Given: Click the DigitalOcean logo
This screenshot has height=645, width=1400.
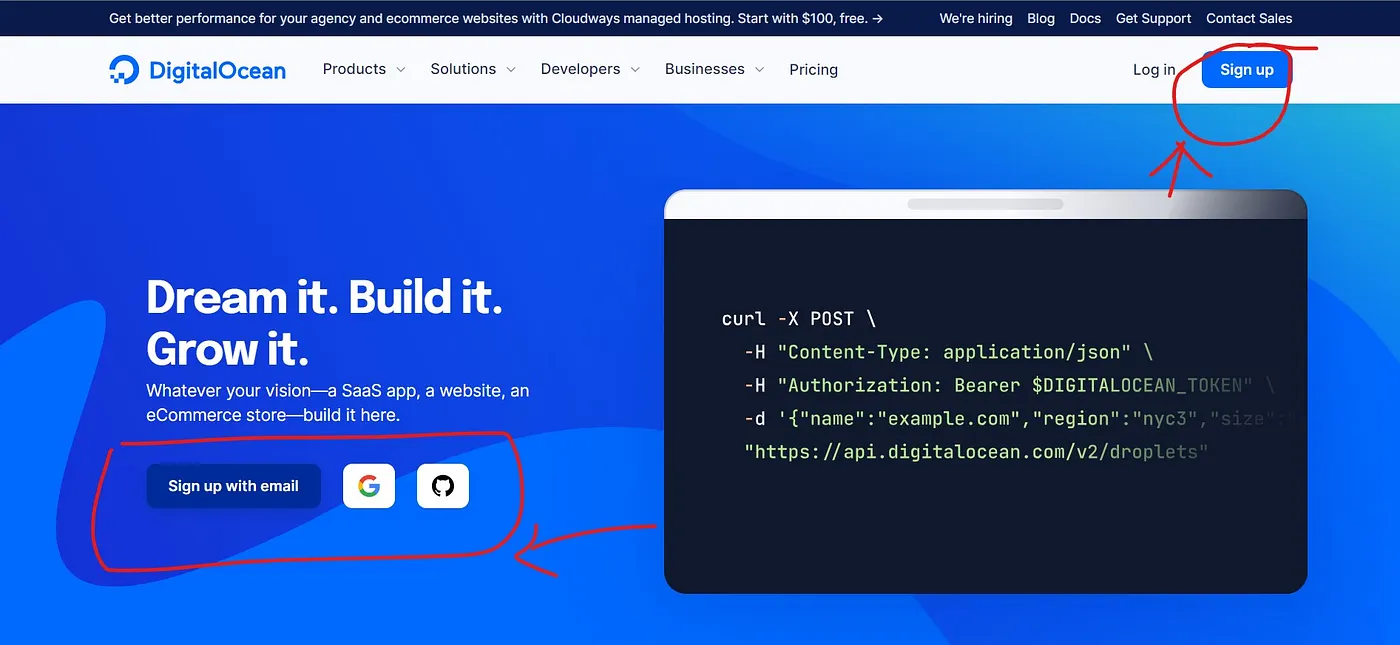Looking at the screenshot, I should 197,70.
